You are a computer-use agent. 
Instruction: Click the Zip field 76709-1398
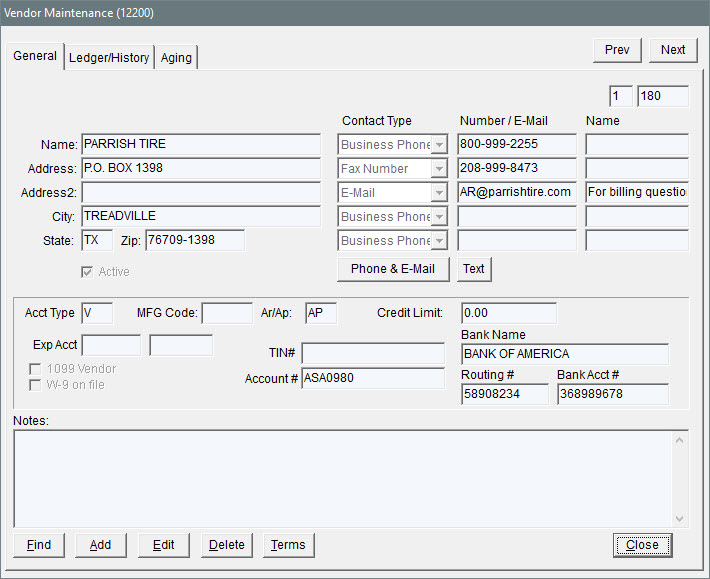coord(195,240)
